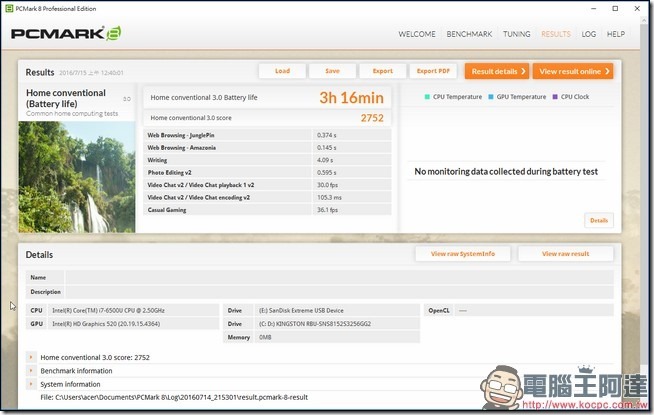Click the result file path text
The image size is (654, 415).
click(x=174, y=397)
